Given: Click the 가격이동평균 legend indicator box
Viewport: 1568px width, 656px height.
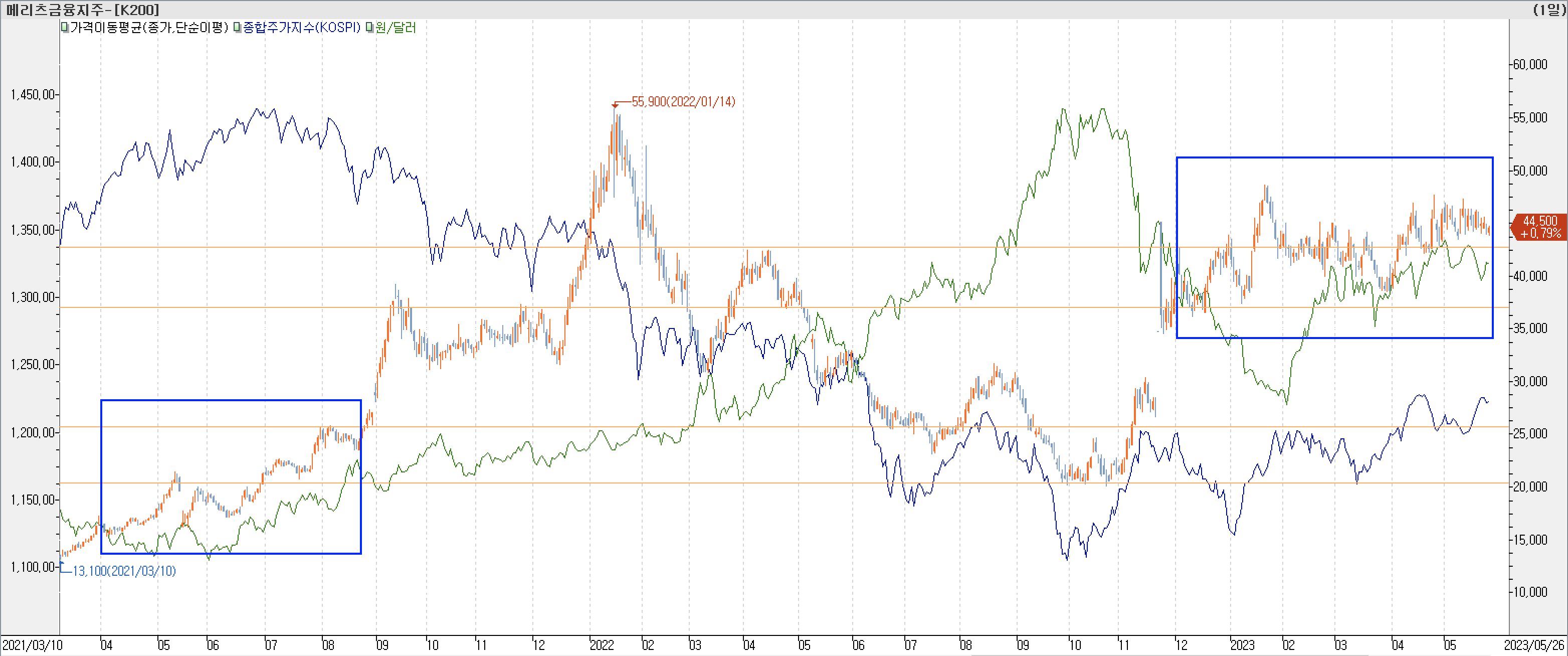Looking at the screenshot, I should [65, 28].
